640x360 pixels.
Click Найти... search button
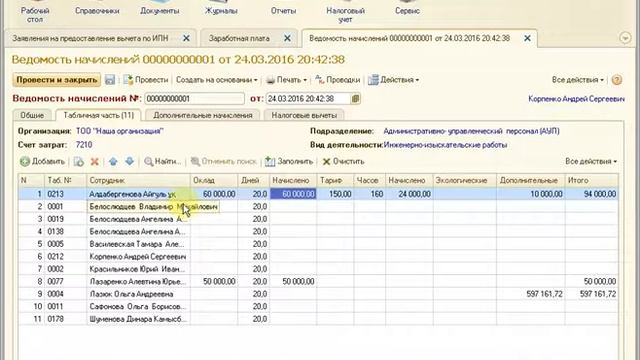[x=162, y=162]
